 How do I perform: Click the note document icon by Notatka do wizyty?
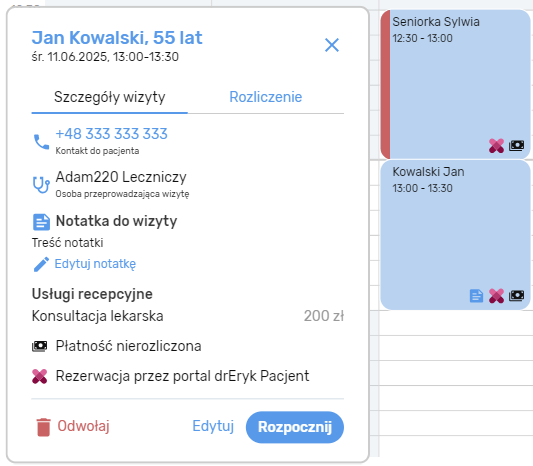[x=41, y=222]
